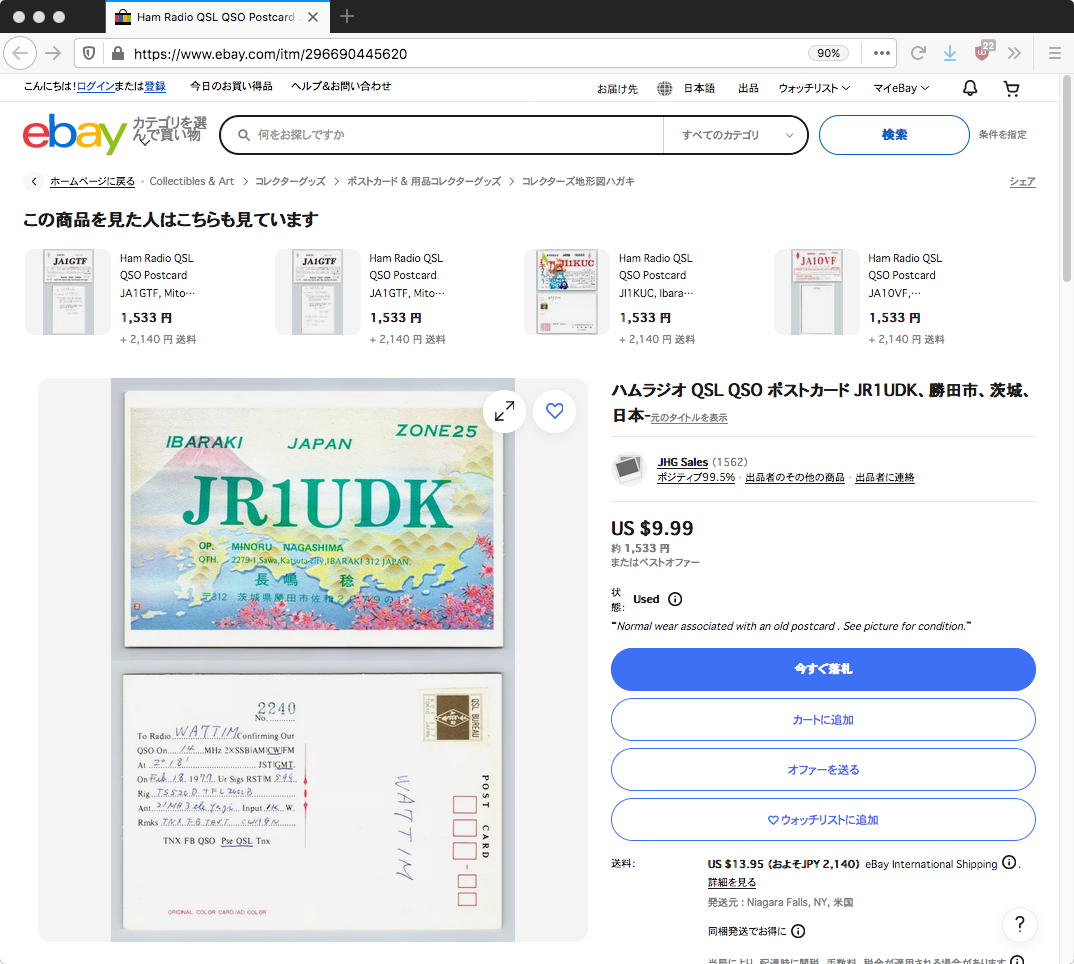The image size is (1074, 964).
Task: Open JA1OVF postcard thumbnail
Action: pyautogui.click(x=816, y=292)
